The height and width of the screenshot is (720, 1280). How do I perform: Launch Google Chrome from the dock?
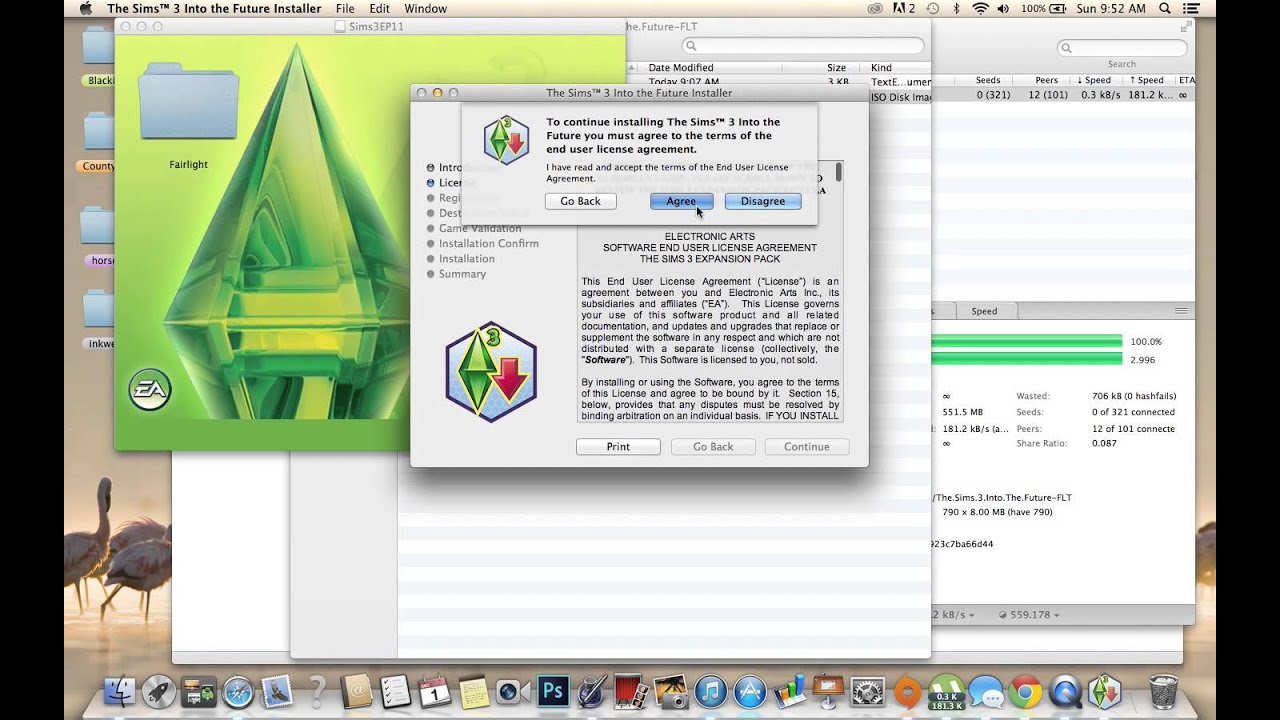tap(1025, 692)
